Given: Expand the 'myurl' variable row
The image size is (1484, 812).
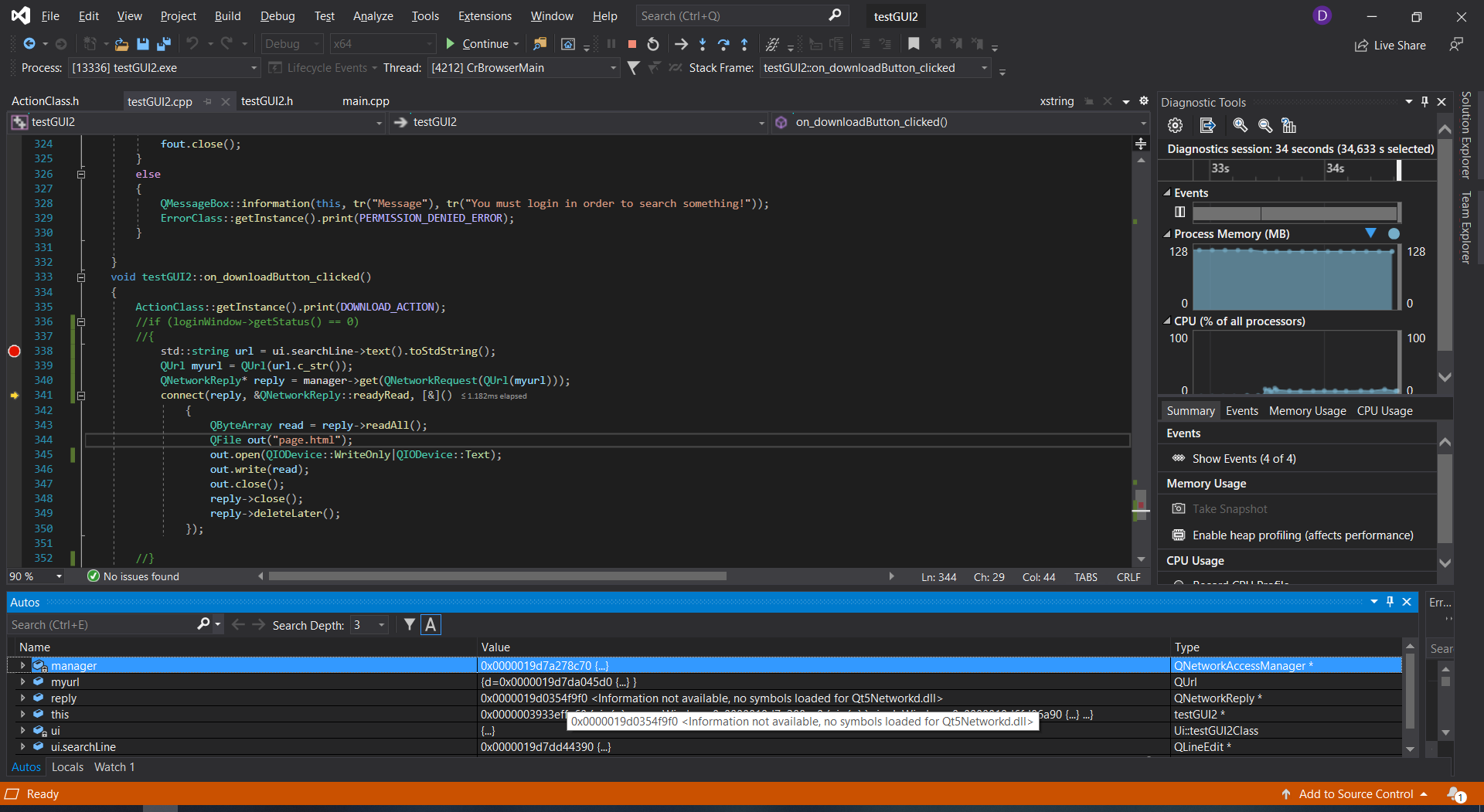Looking at the screenshot, I should 22,681.
